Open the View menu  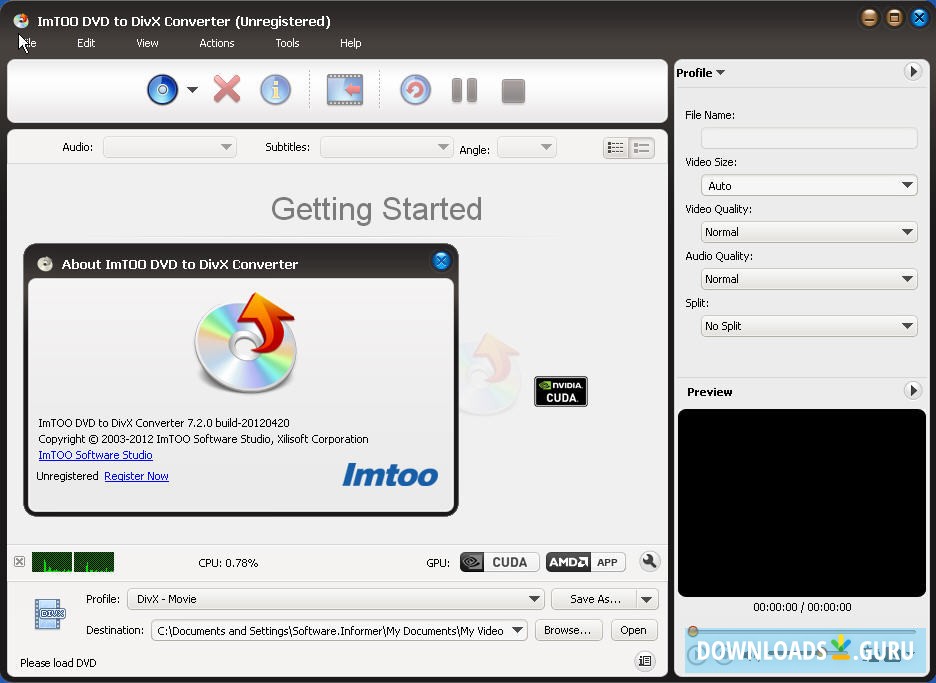(147, 43)
